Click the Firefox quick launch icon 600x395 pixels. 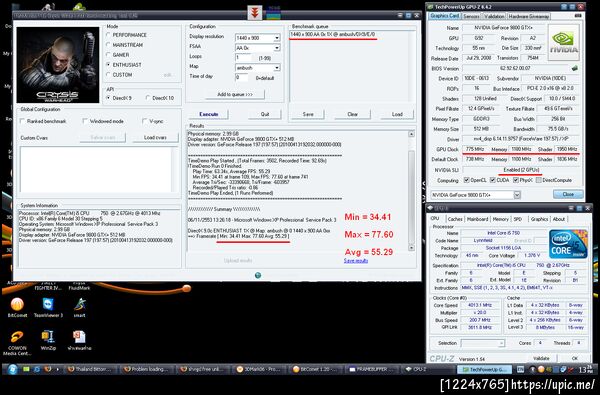click(47, 370)
